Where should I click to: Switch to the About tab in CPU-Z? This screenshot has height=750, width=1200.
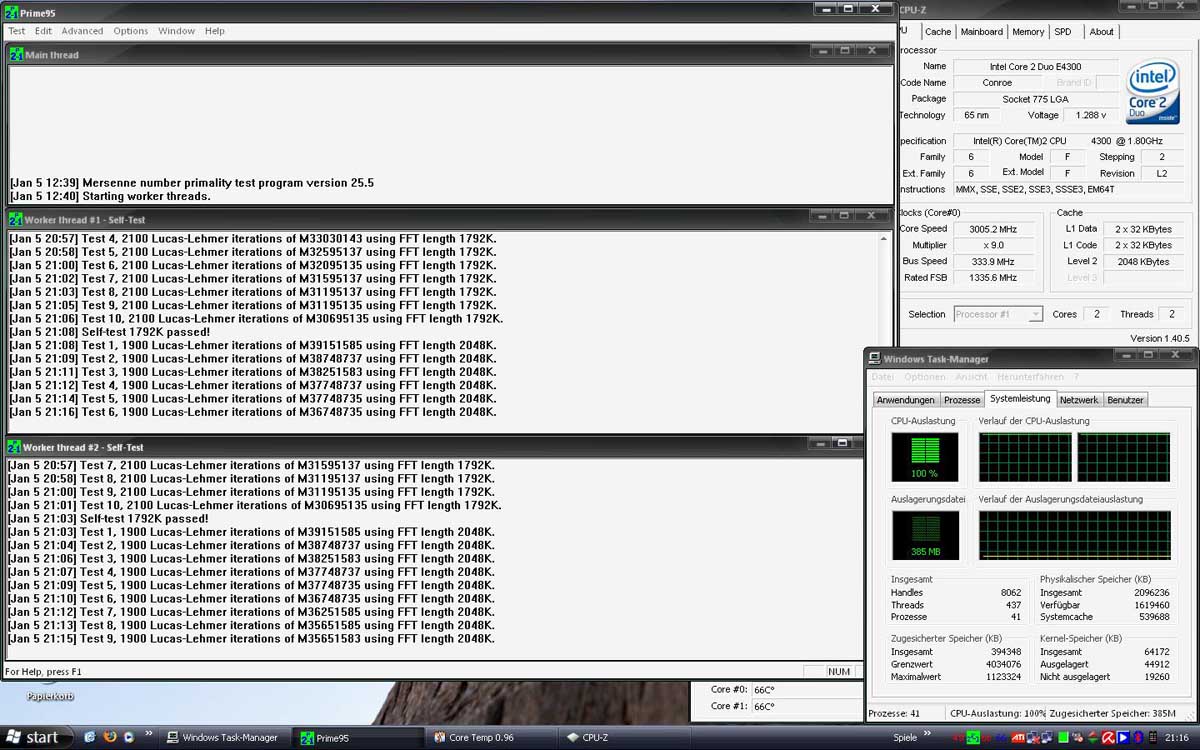point(1101,31)
